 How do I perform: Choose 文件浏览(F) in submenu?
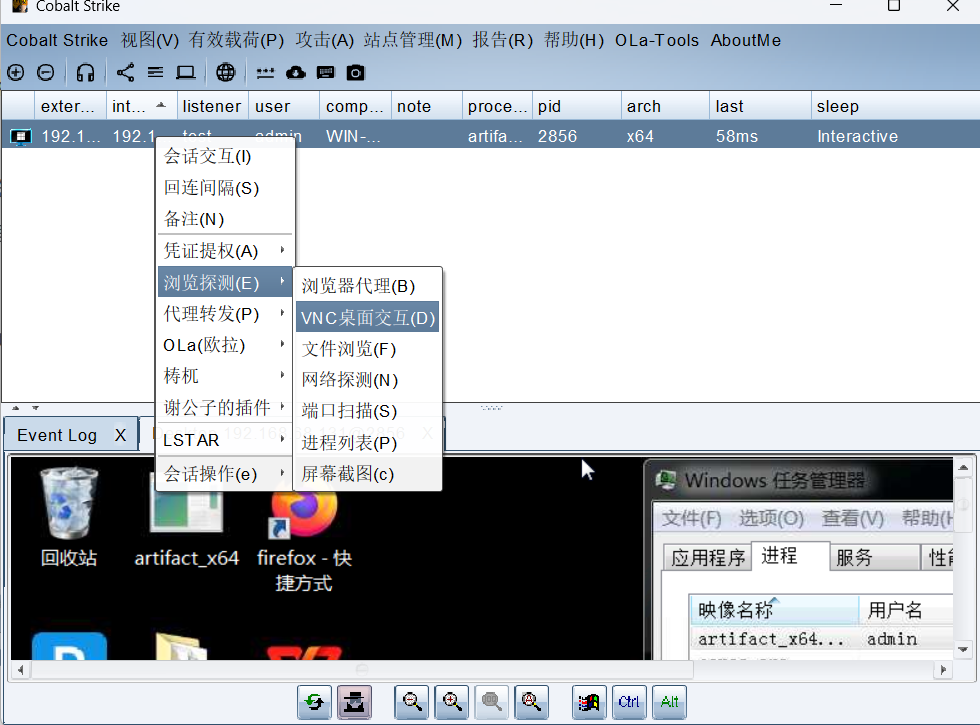[x=368, y=349]
